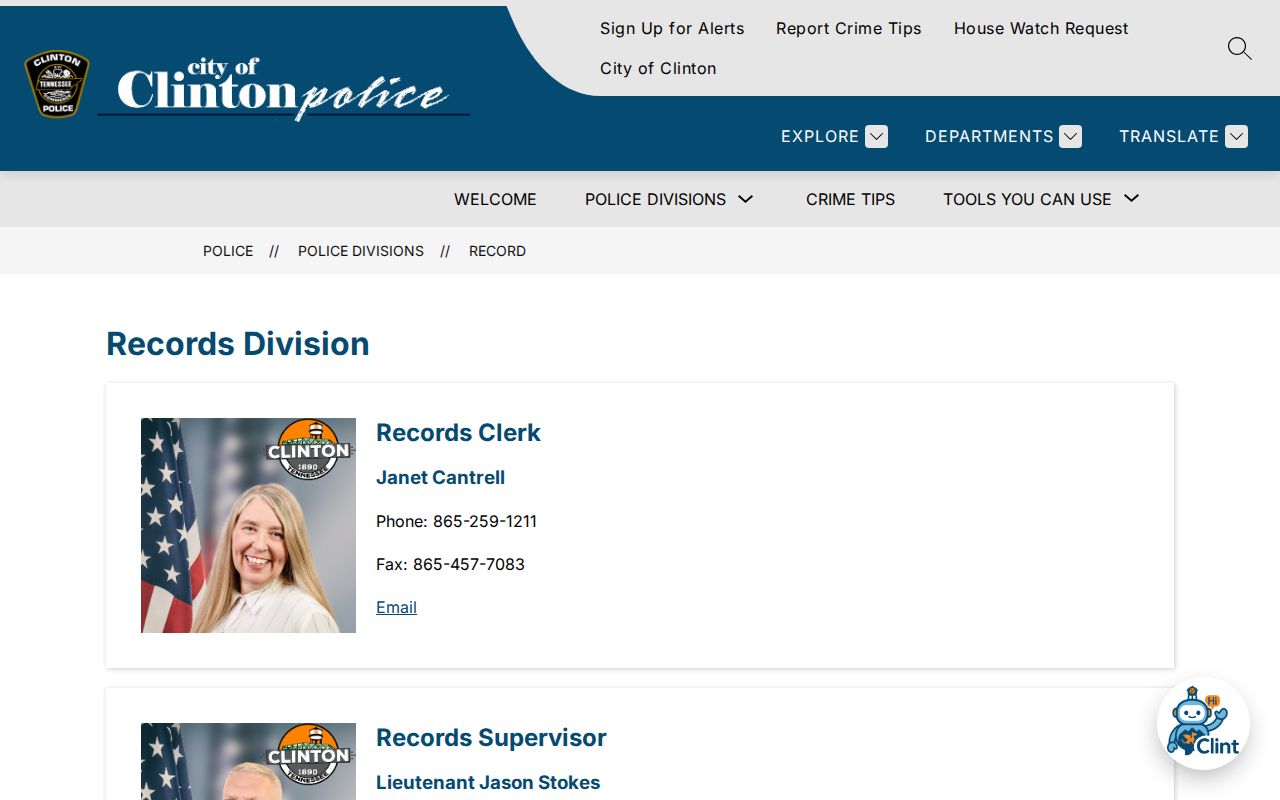
Task: Open the Clint chatbot robot icon
Action: [1203, 724]
